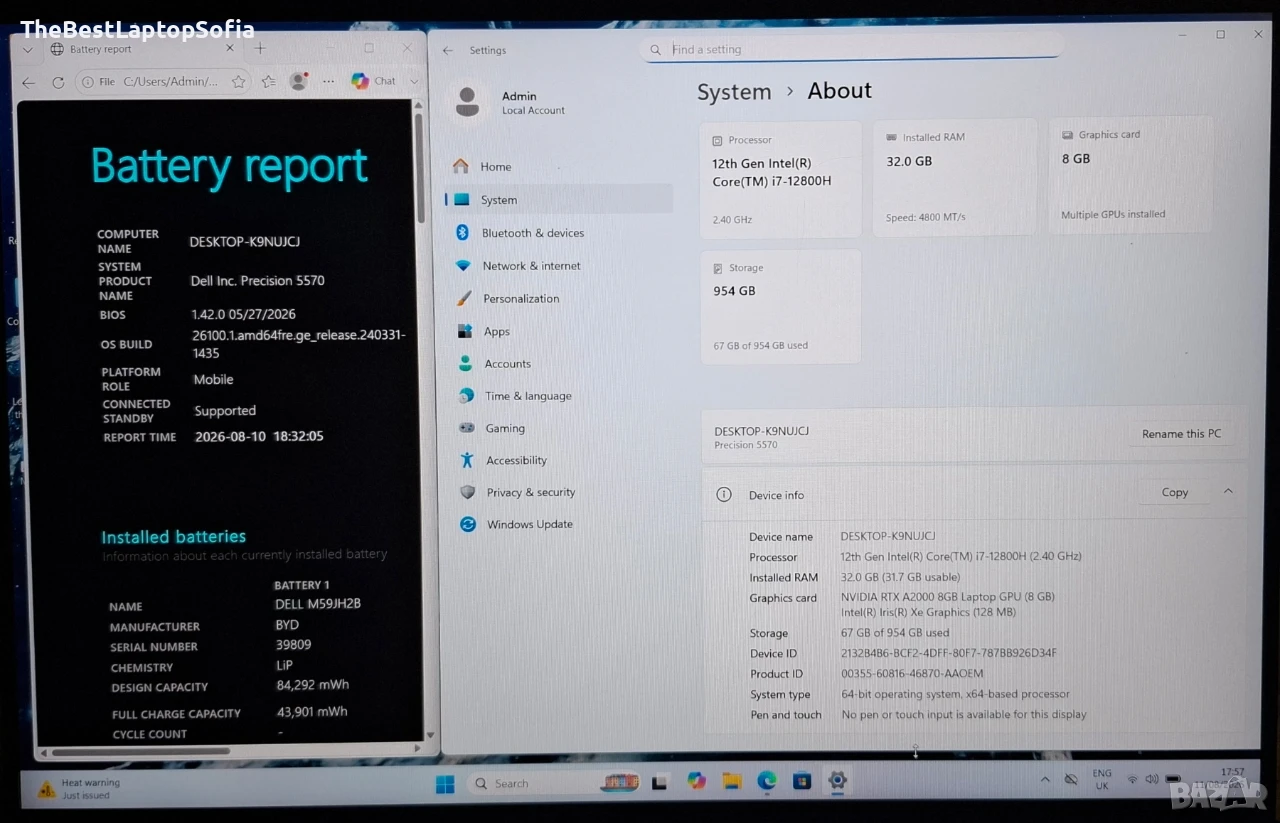Click the Graphics card info card

[1130, 175]
